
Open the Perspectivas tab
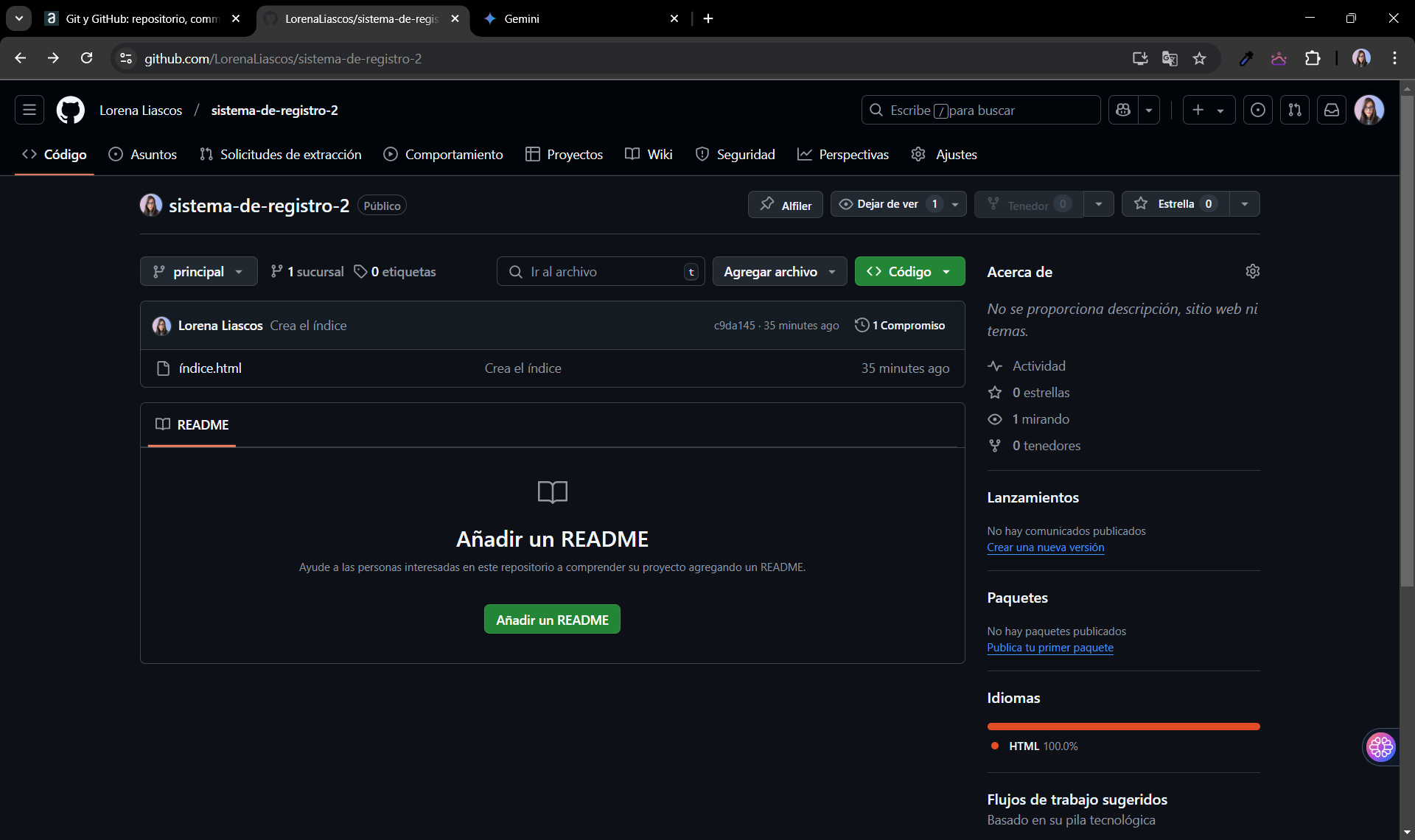click(844, 154)
